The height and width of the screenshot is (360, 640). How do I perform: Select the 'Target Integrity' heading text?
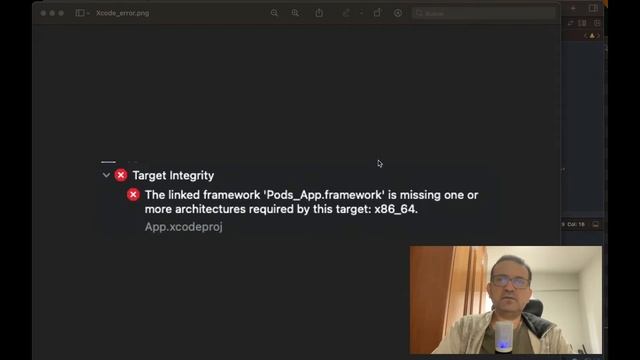[173, 176]
